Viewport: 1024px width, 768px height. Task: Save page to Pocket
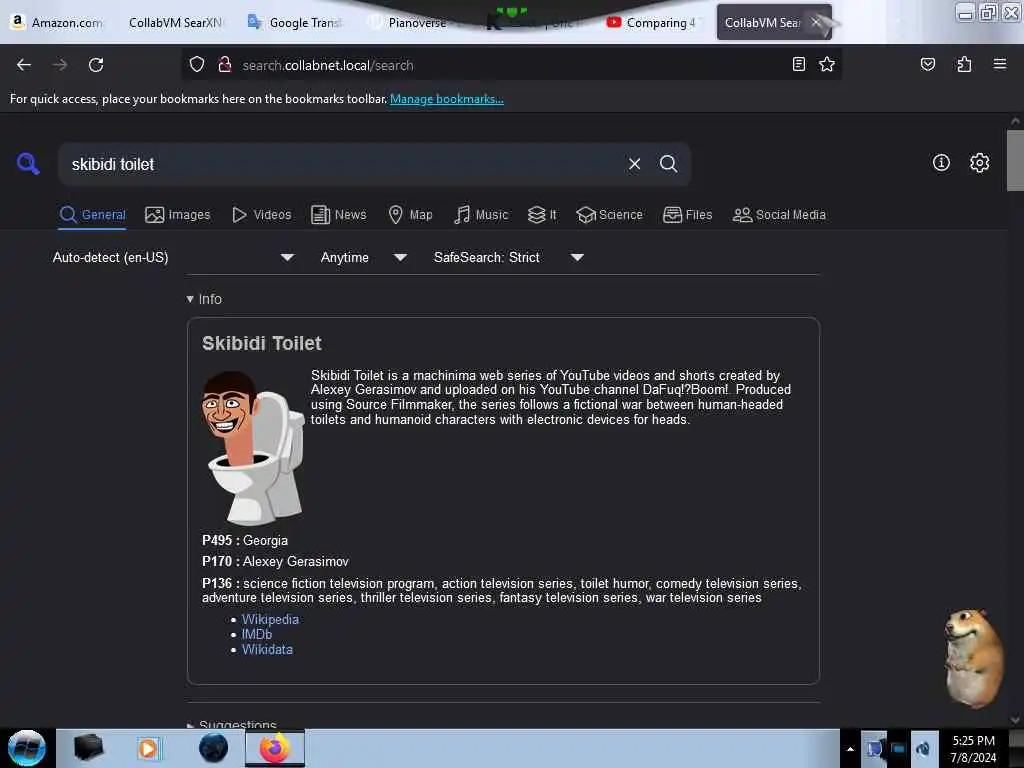tap(927, 64)
